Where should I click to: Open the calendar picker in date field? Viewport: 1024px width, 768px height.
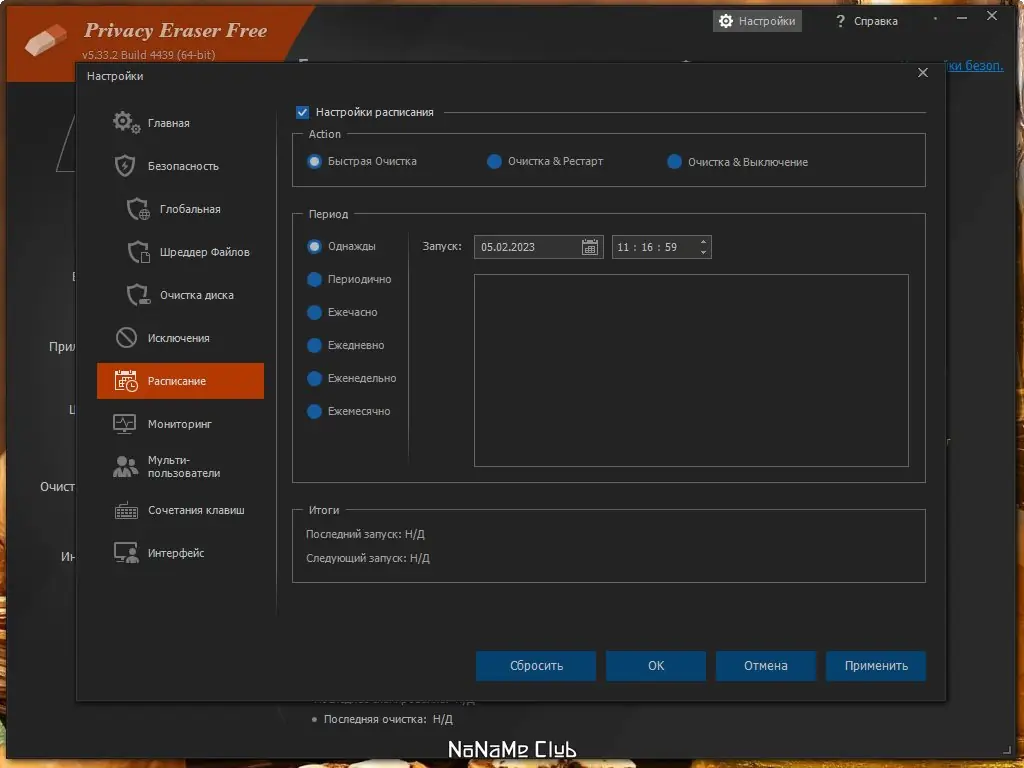pos(590,247)
